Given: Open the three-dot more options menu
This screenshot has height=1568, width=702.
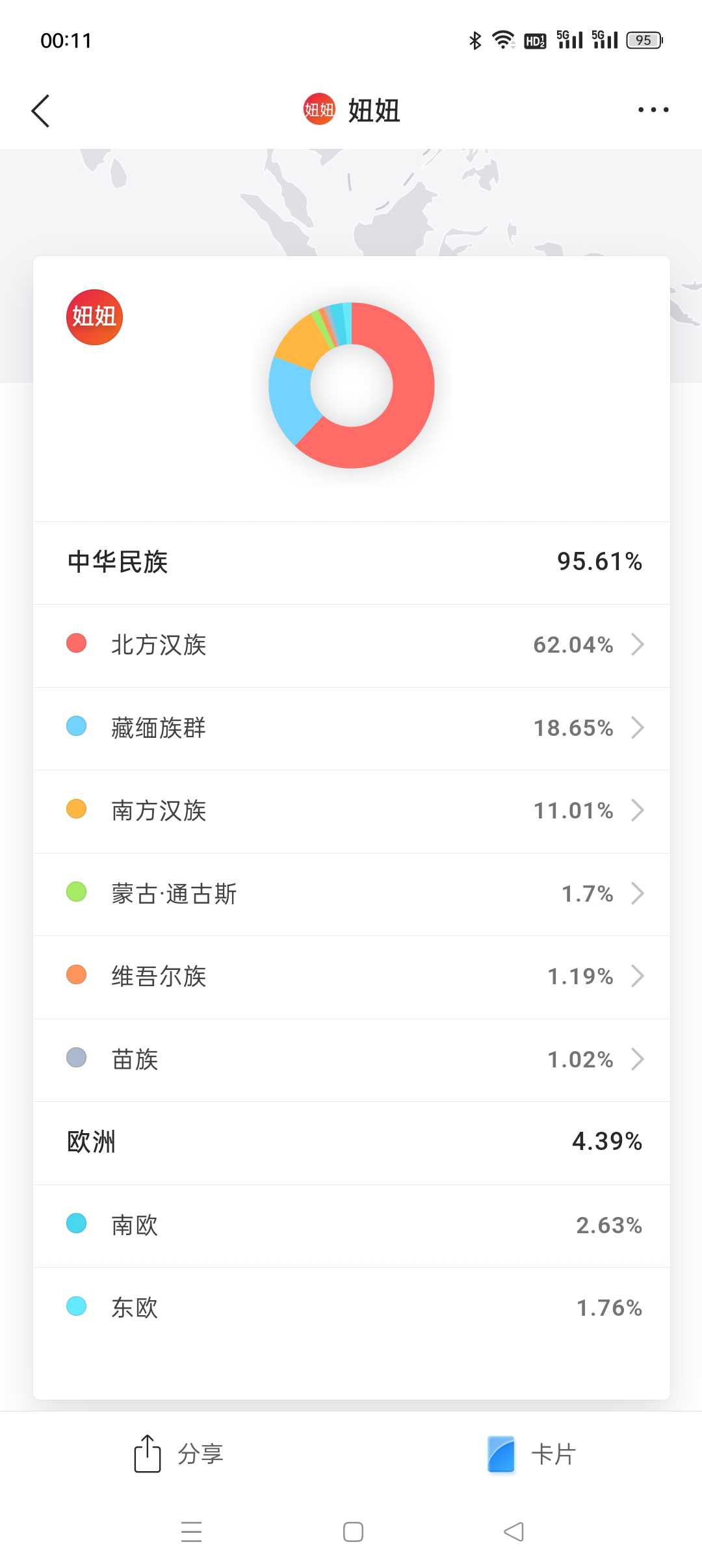Looking at the screenshot, I should (653, 110).
